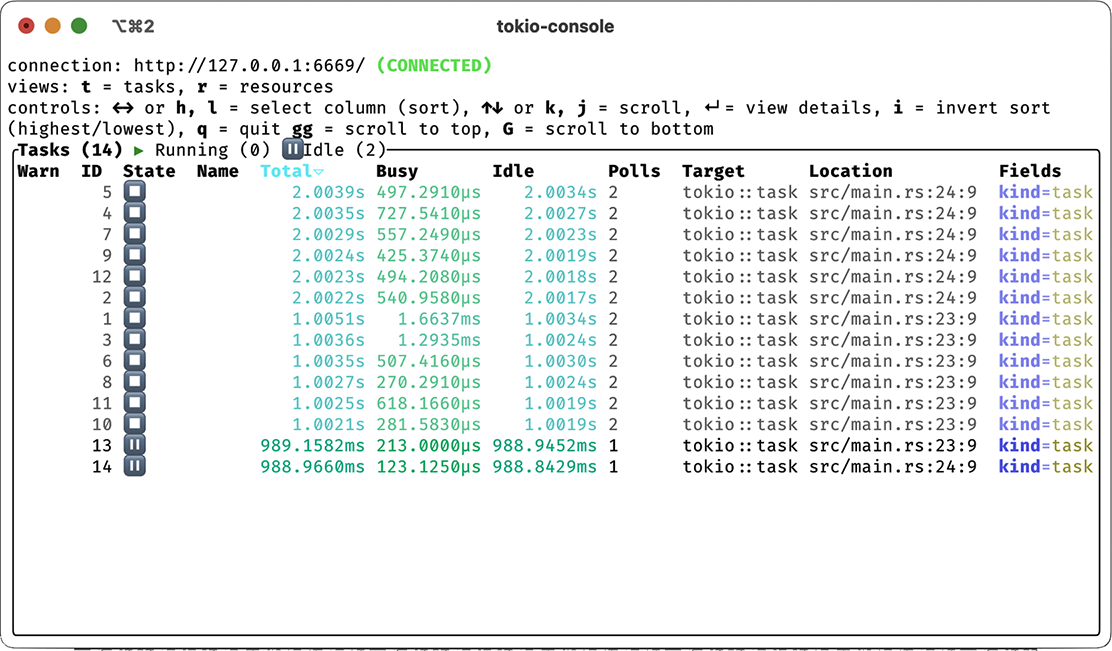Image resolution: width=1112 pixels, height=651 pixels.
Task: Click tokio::task target in task 1 row
Action: point(740,319)
